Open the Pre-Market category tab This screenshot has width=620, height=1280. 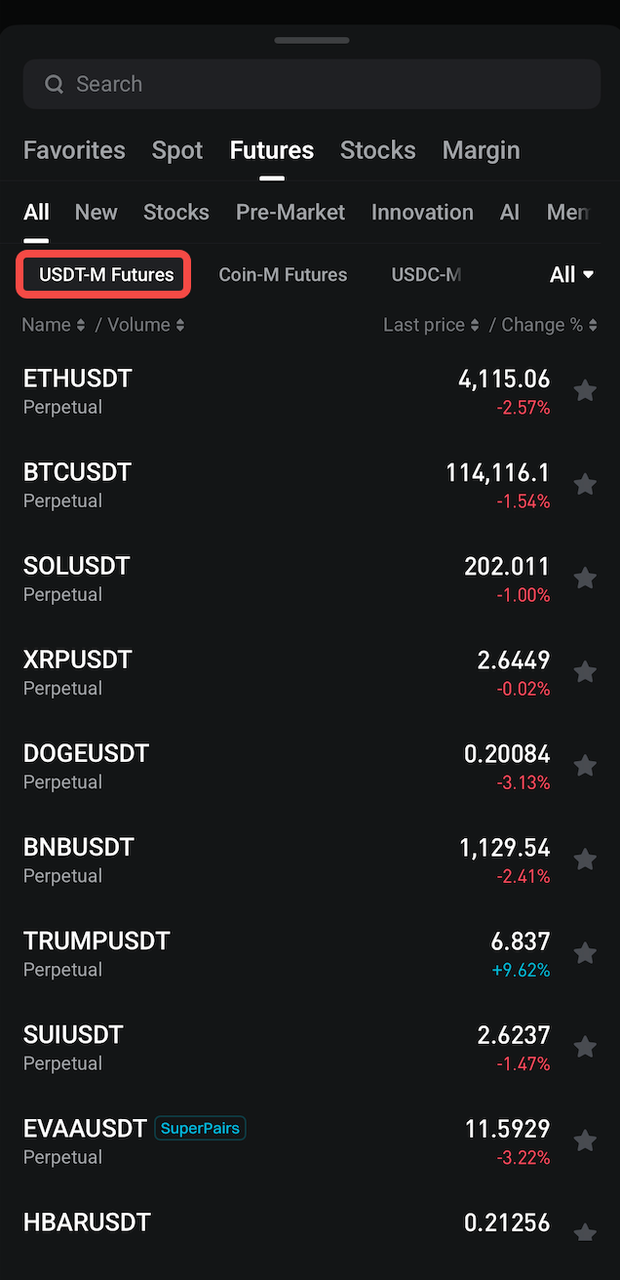(x=290, y=212)
